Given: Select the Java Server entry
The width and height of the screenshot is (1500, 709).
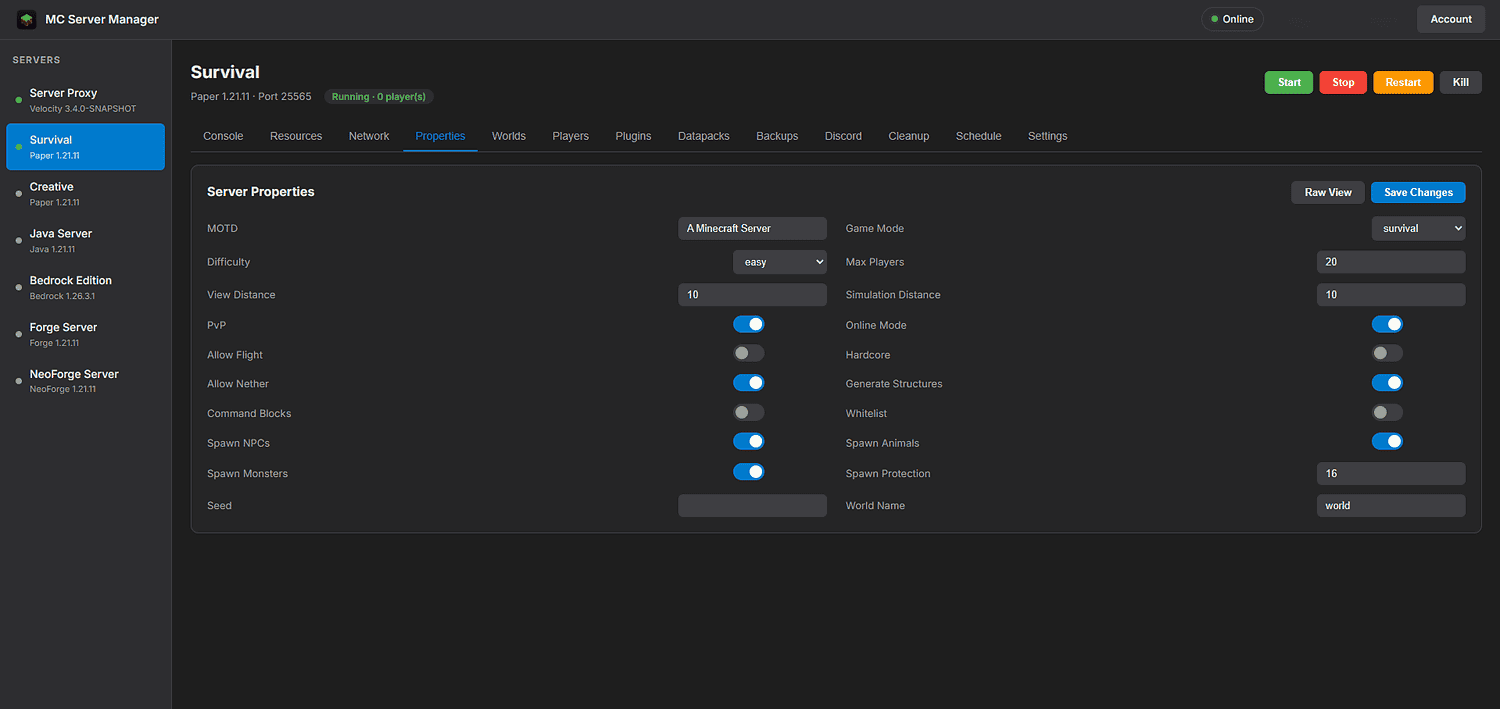Looking at the screenshot, I should [x=85, y=241].
